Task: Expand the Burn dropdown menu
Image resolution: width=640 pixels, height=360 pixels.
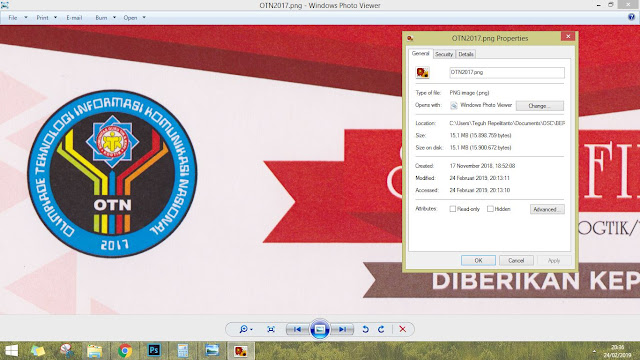Action: click(x=114, y=18)
